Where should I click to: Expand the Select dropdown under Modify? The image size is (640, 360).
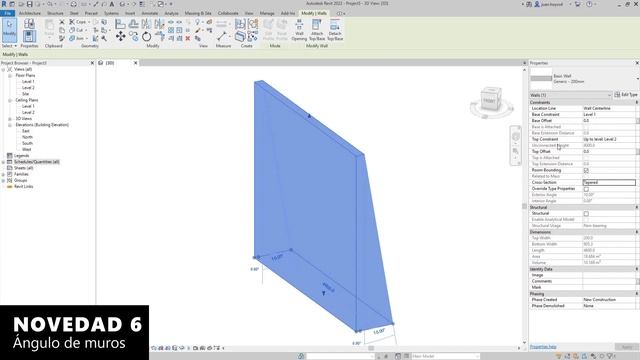[x=9, y=46]
